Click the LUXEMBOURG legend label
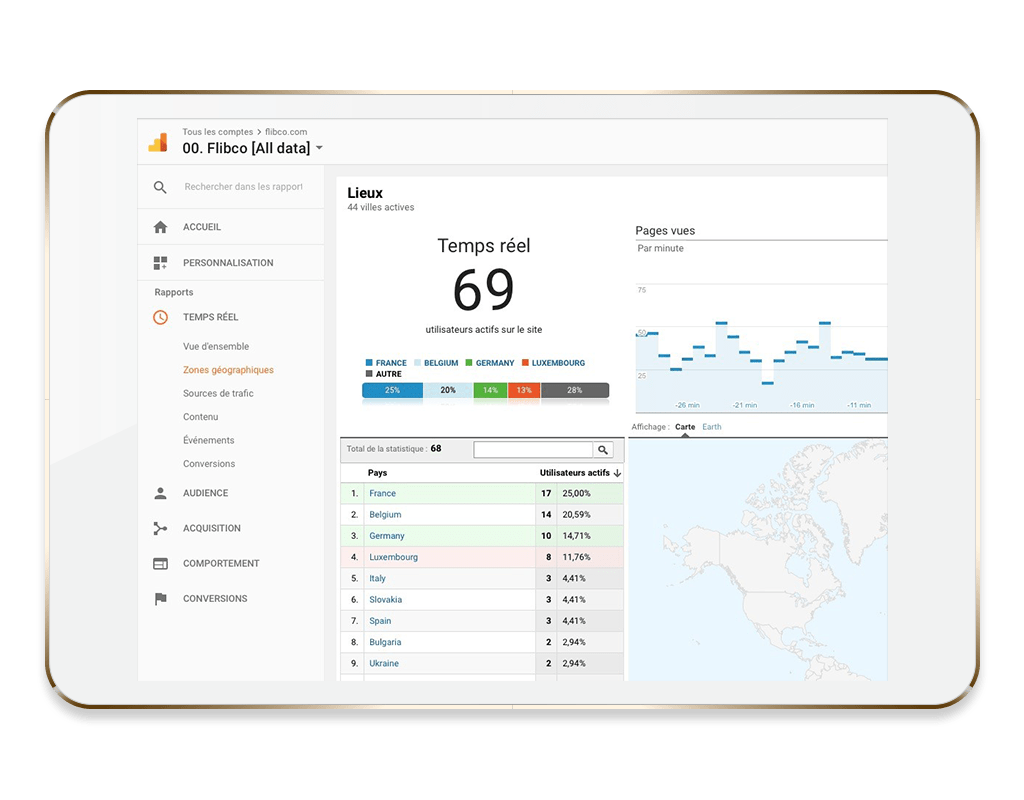Viewport: 1024px width, 800px height. [x=558, y=363]
